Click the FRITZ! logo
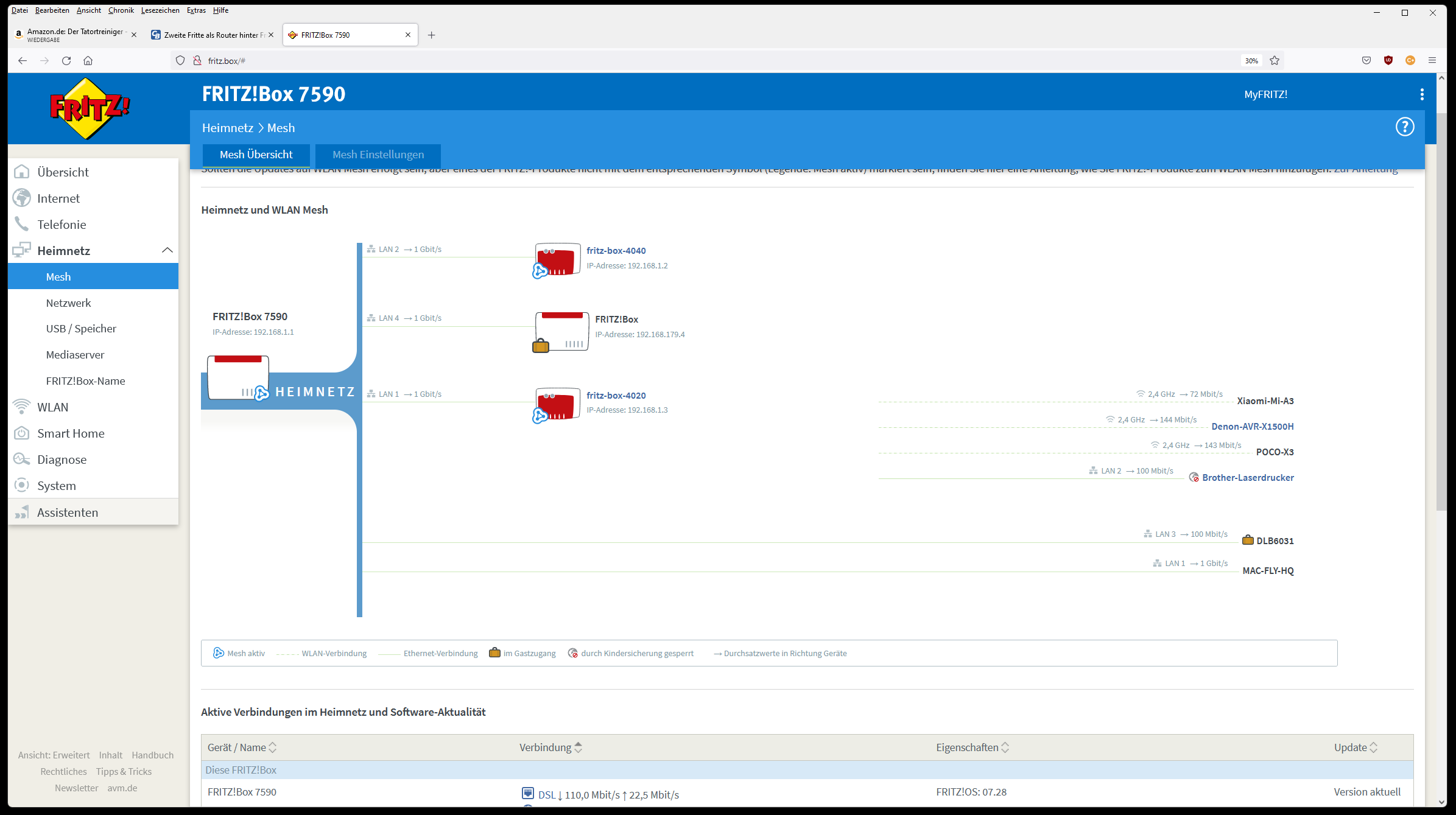The width and height of the screenshot is (1456, 815). click(90, 108)
